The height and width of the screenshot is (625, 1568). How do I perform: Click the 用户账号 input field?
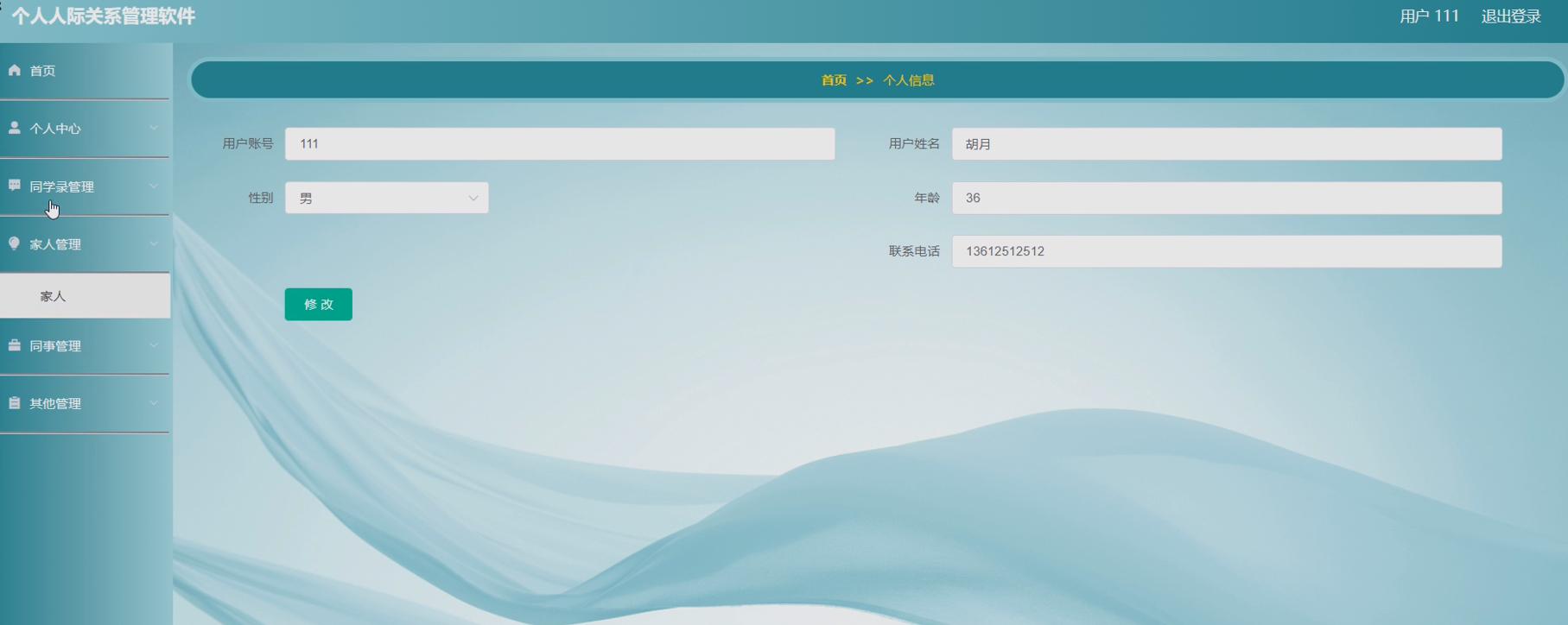(x=560, y=144)
